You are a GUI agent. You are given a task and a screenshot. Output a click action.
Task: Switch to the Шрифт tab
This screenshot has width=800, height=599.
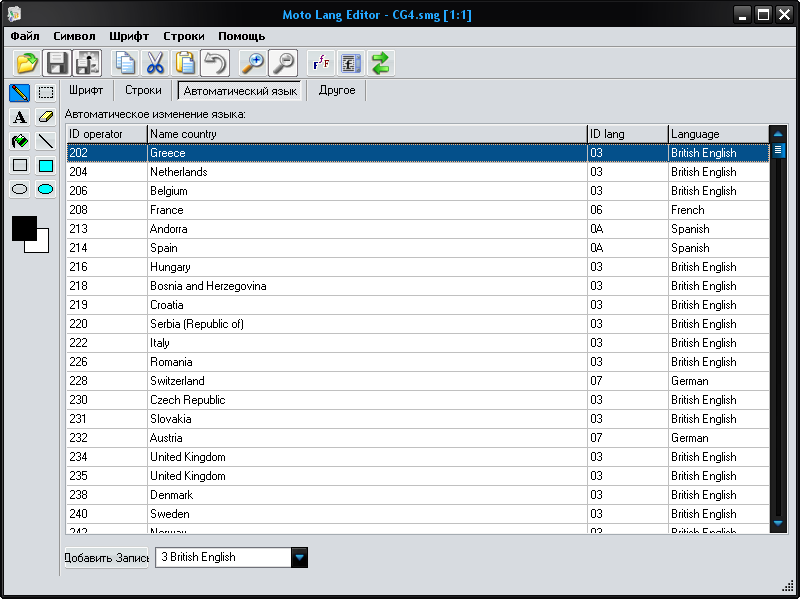86,90
